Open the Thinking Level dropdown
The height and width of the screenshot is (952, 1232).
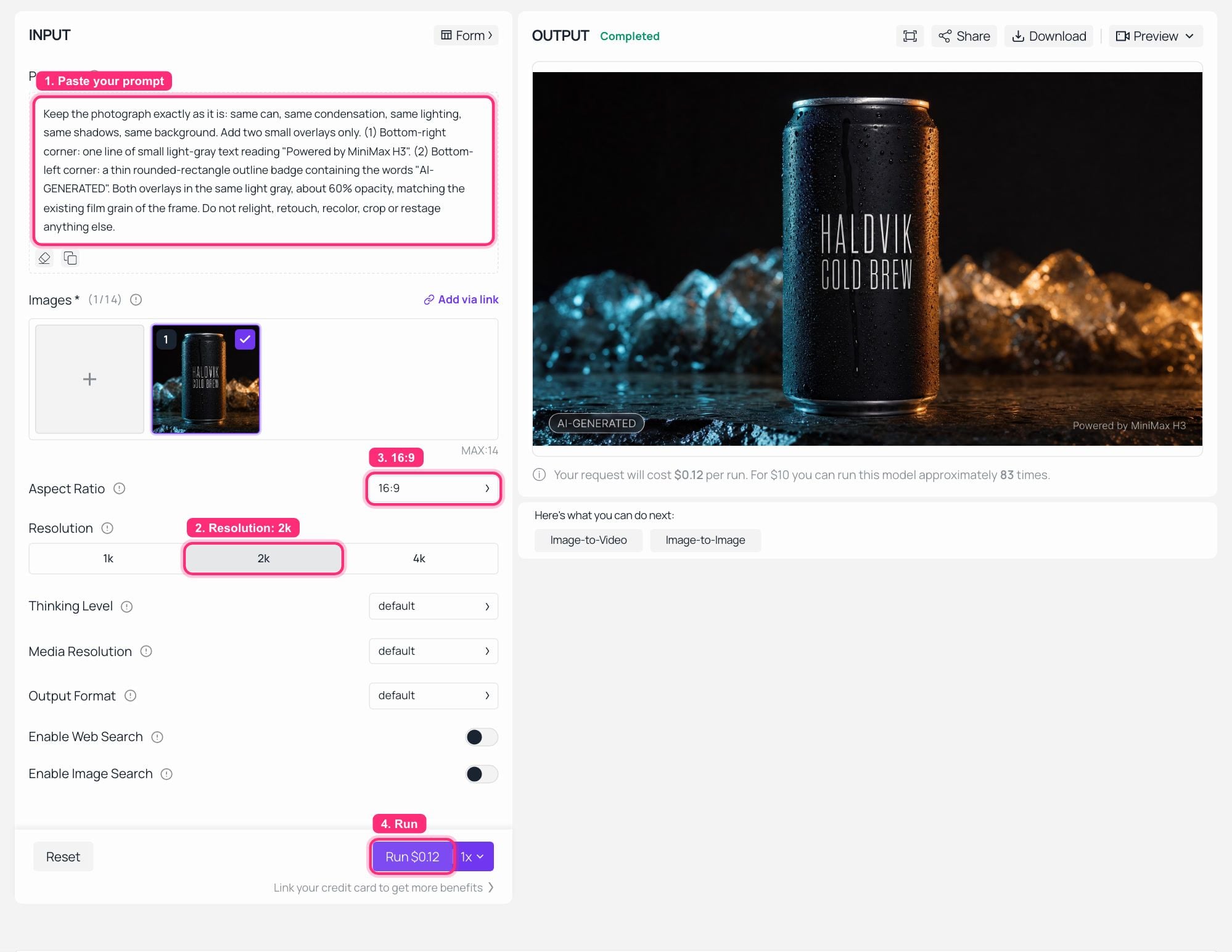tap(433, 607)
